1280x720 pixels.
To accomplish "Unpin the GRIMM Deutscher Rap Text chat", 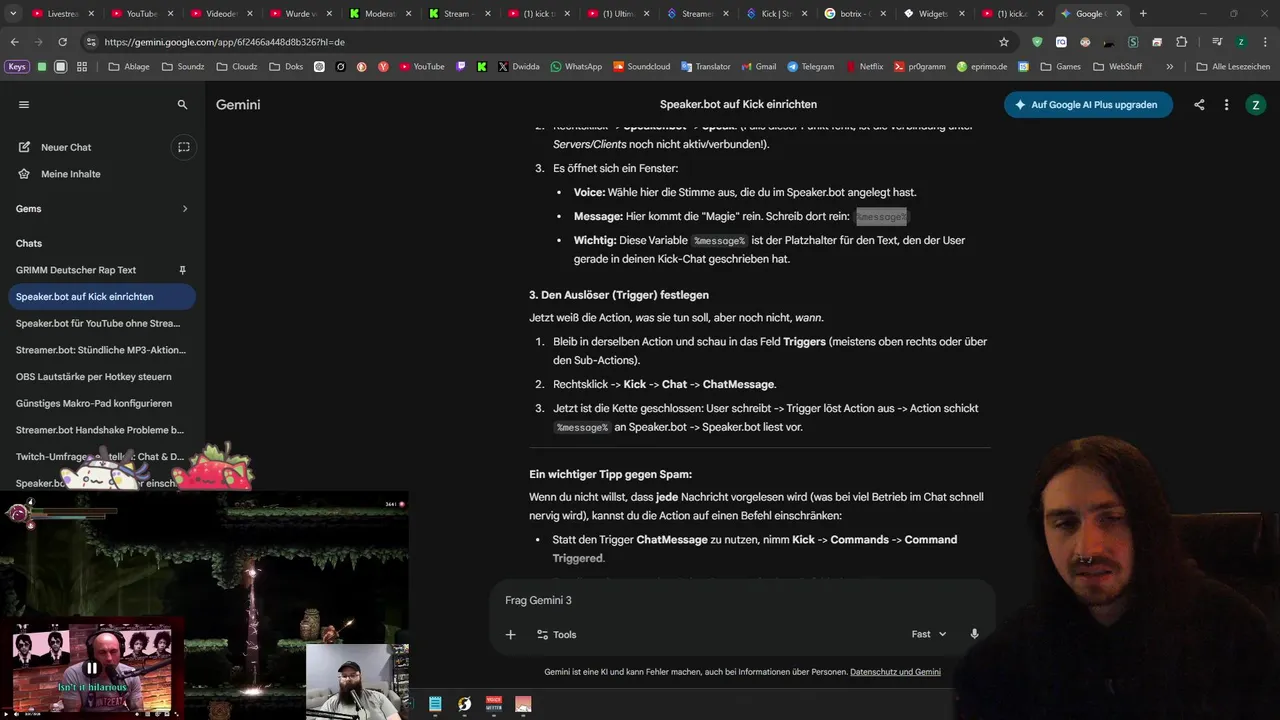I will (x=182, y=270).
